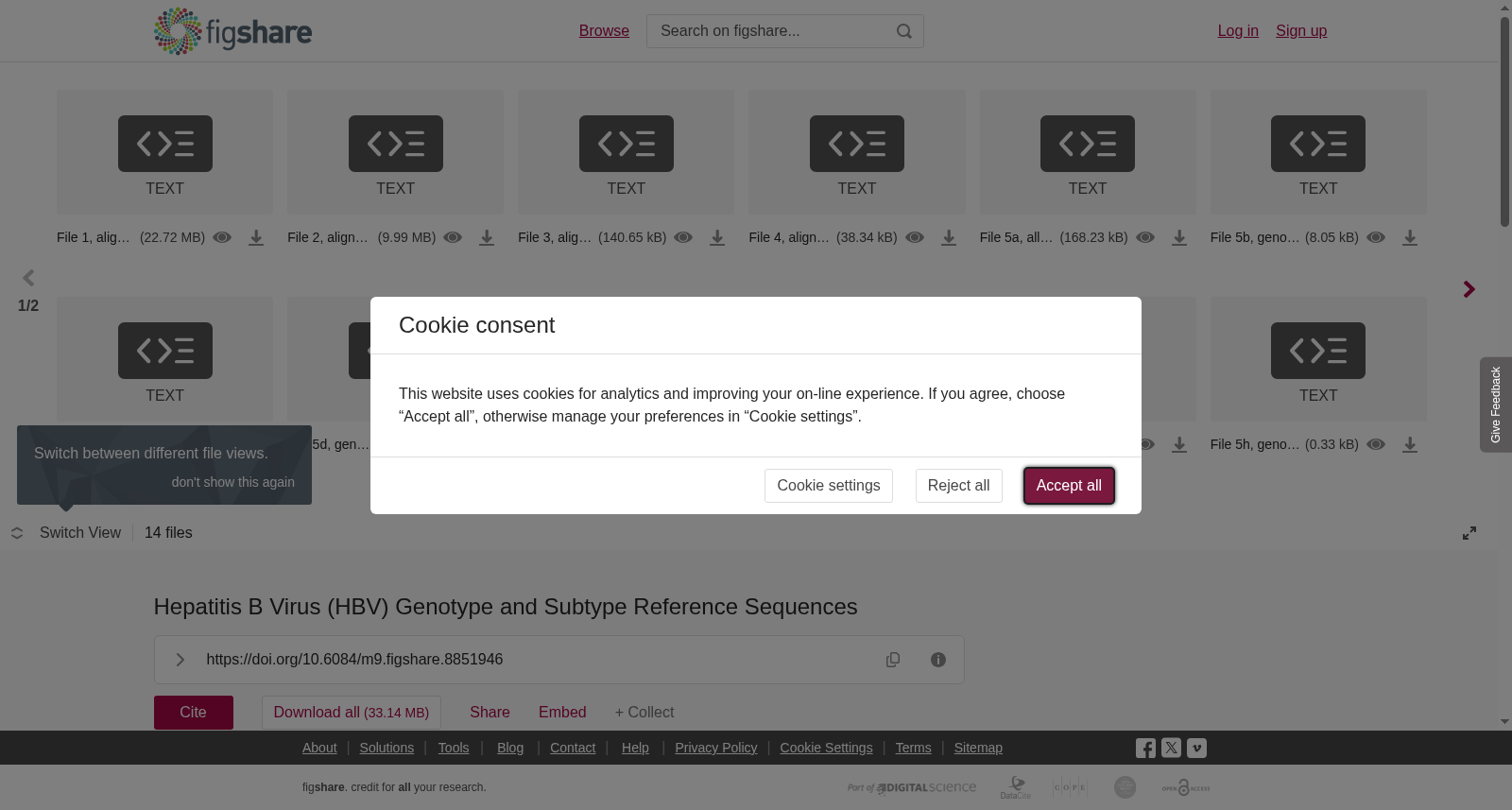The image size is (1512, 810).
Task: Accept all cookies
Action: (1069, 486)
